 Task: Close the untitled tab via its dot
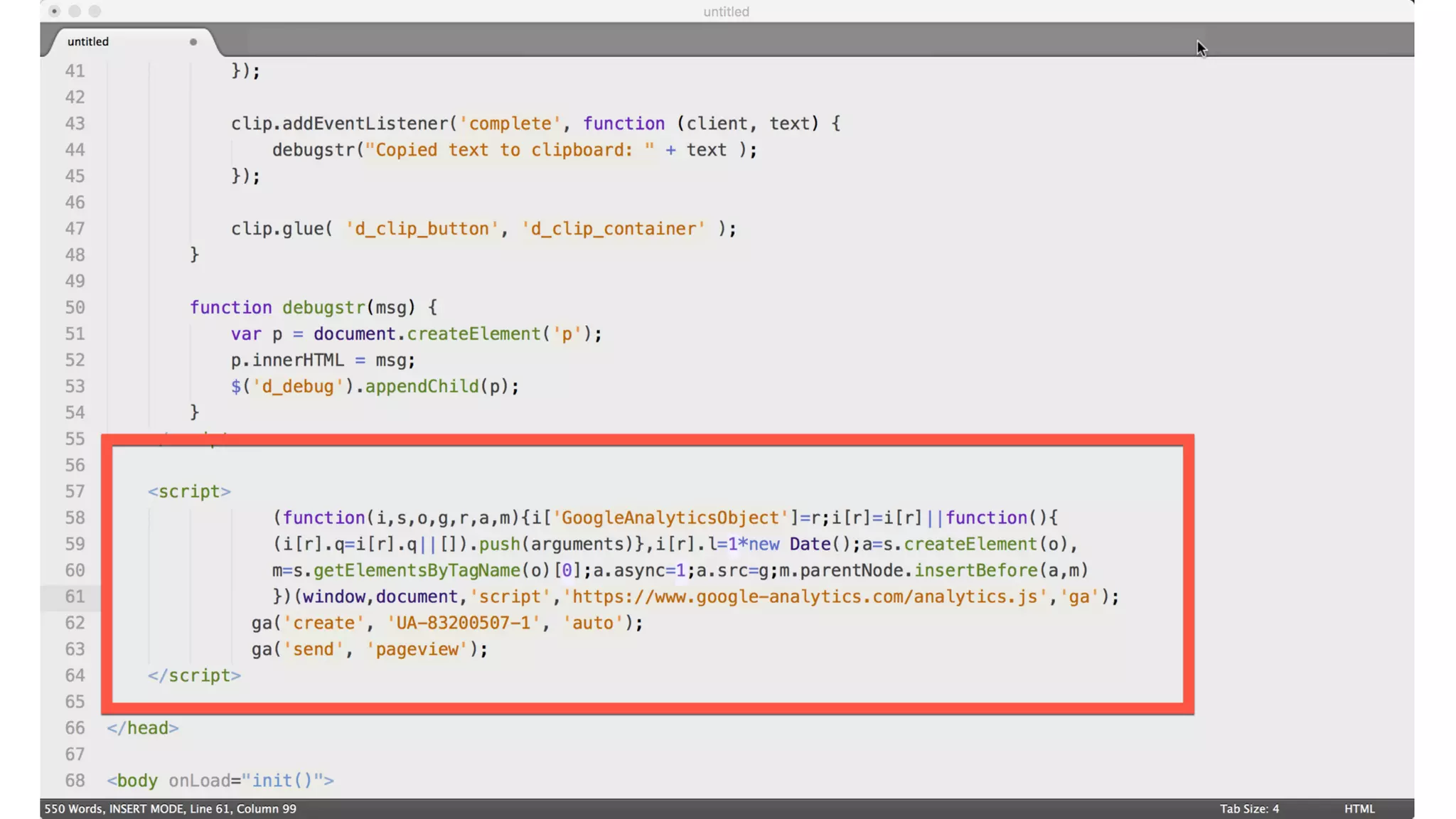pyautogui.click(x=193, y=42)
